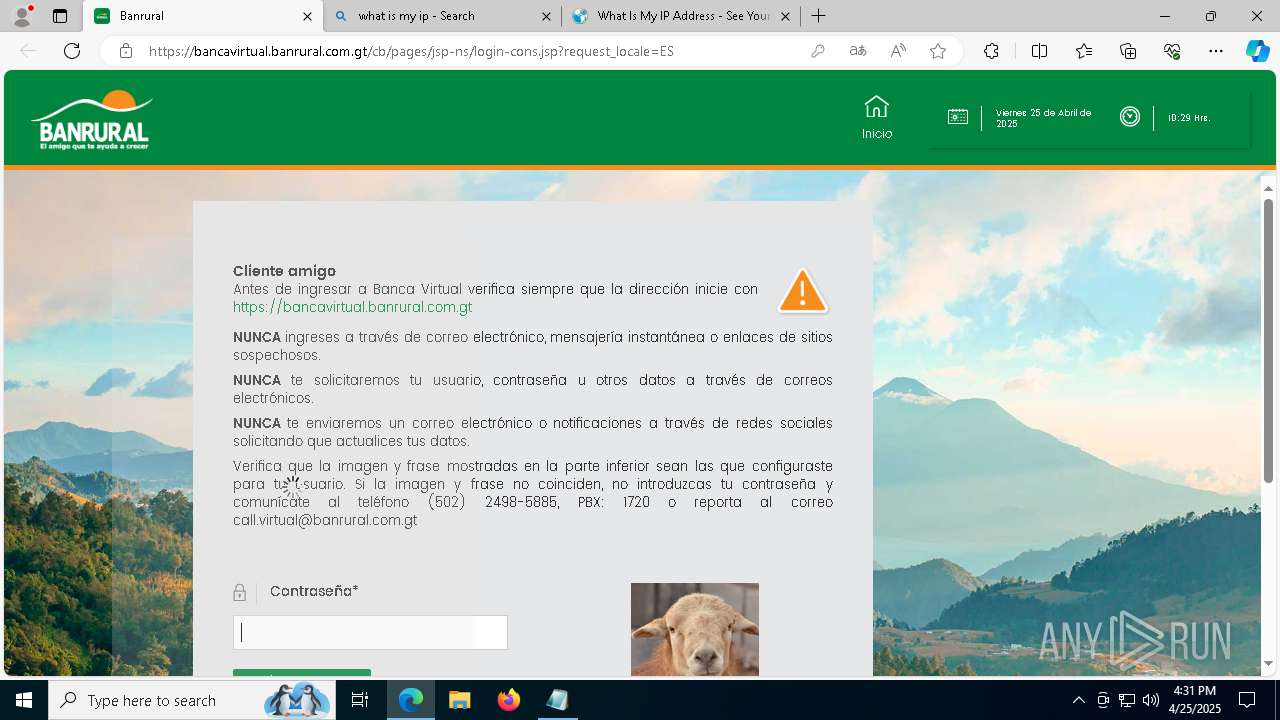Switch to What Is My IP Address tab
The height and width of the screenshot is (720, 1280).
click(681, 16)
